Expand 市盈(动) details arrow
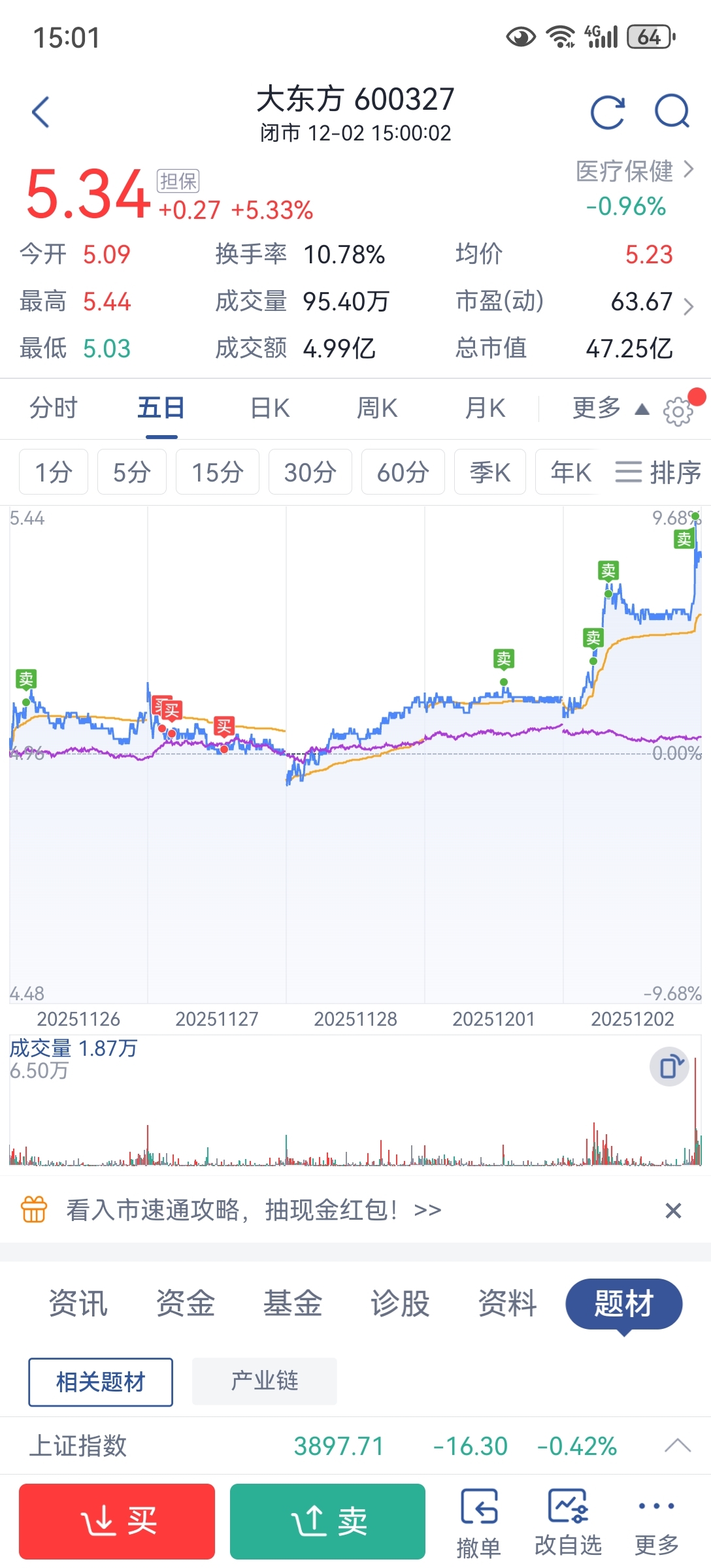The width and height of the screenshot is (711, 1568). 688,306
